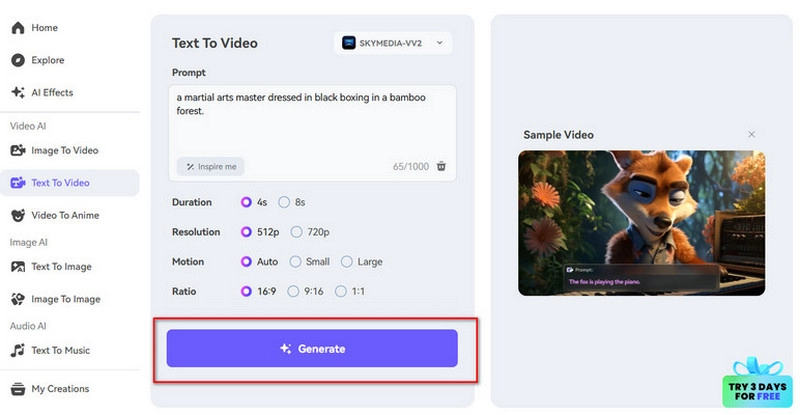Switch to Text To Video menu item
800x415 pixels.
coord(60,183)
